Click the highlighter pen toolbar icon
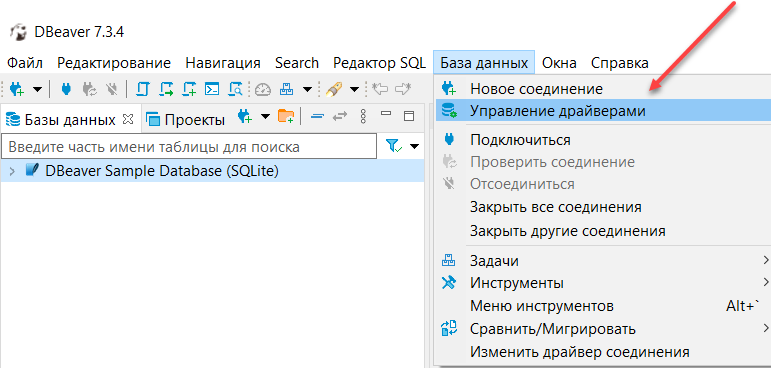The height and width of the screenshot is (368, 771). click(x=334, y=89)
